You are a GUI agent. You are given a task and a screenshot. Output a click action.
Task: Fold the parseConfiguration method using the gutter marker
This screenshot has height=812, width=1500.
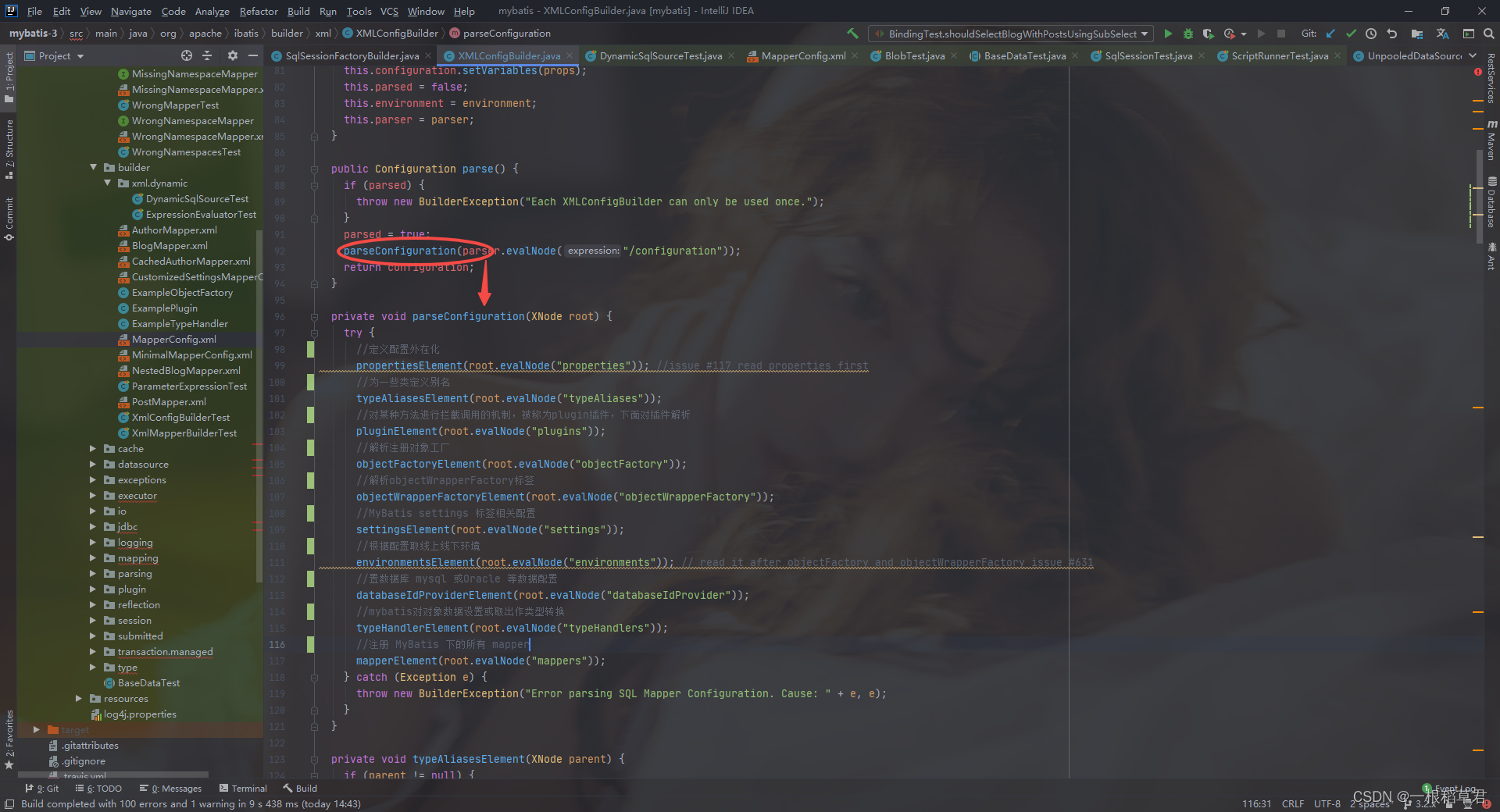coord(314,317)
